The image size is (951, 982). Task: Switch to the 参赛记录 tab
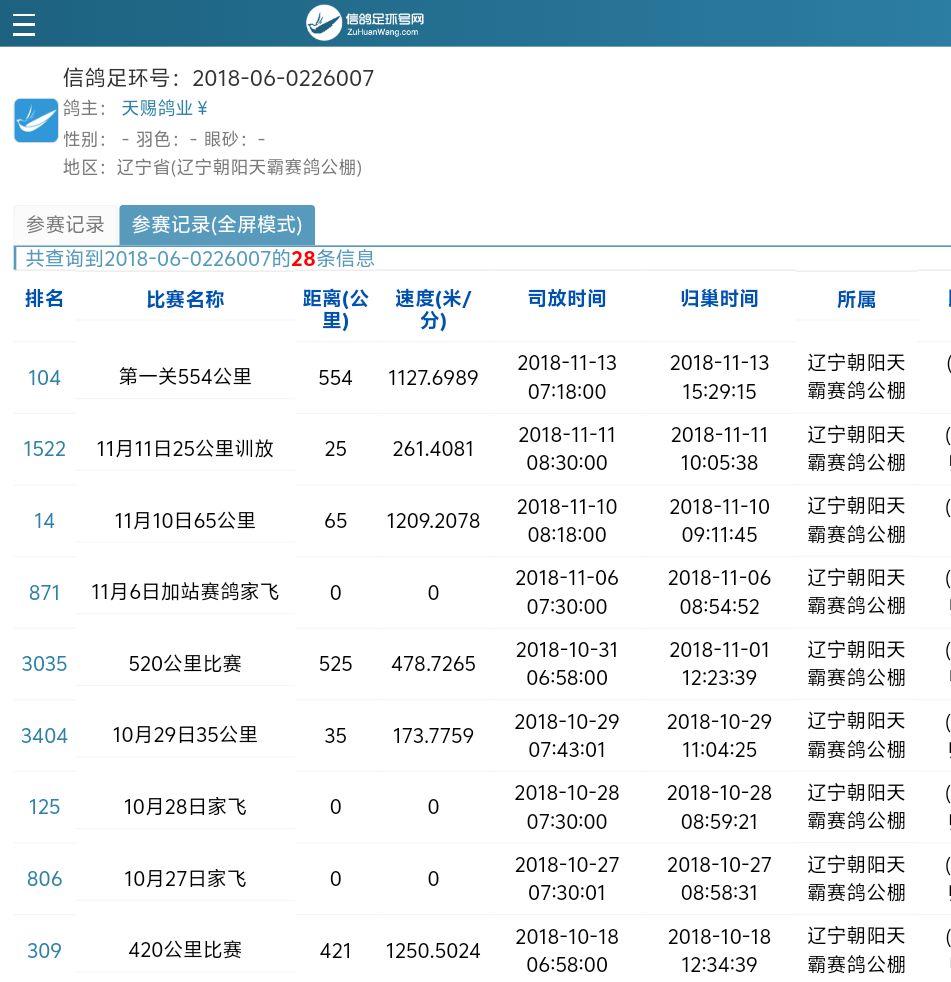tap(65, 225)
